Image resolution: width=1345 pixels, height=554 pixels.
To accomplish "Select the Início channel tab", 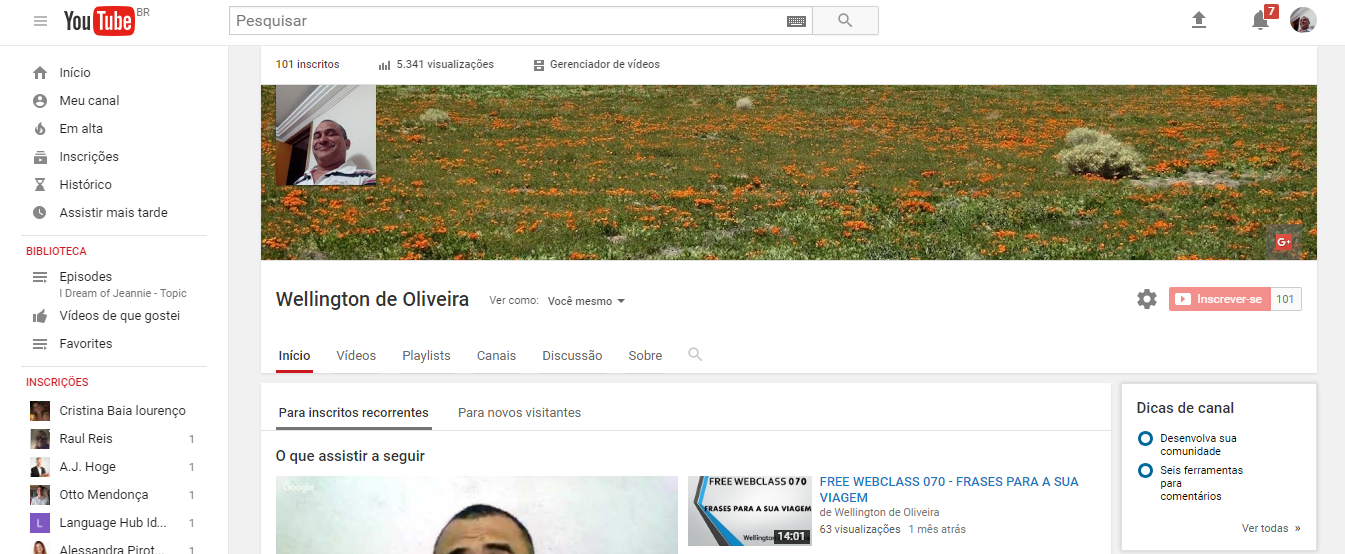I will (294, 356).
